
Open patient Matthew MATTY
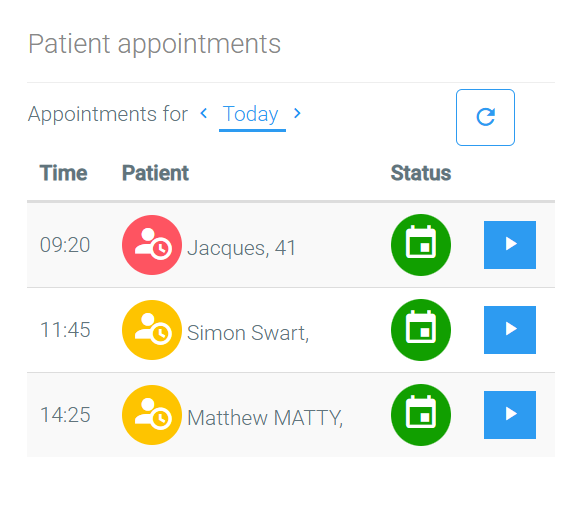coord(265,418)
